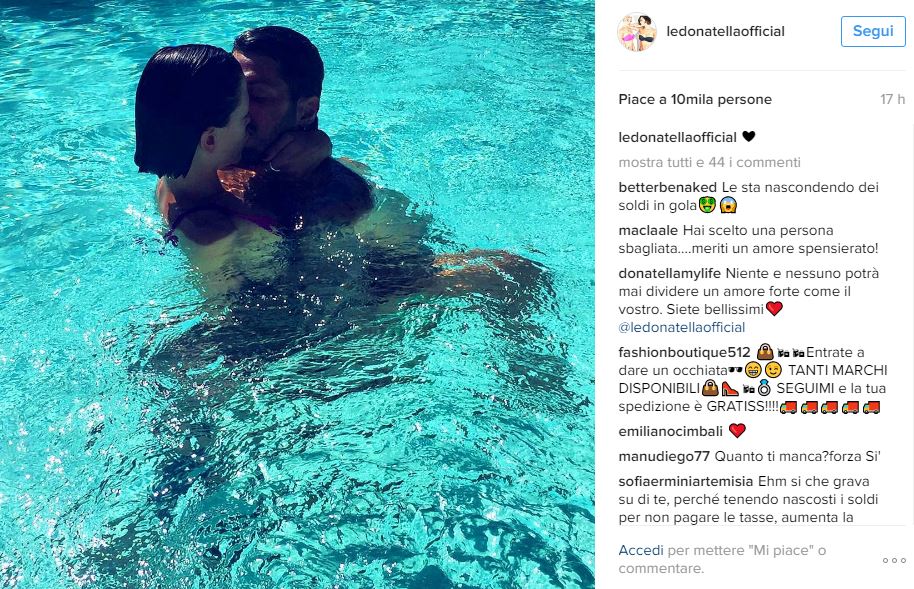Screen dimensions: 914x589
Task: Follow the account with the Segui button
Action: point(873,31)
